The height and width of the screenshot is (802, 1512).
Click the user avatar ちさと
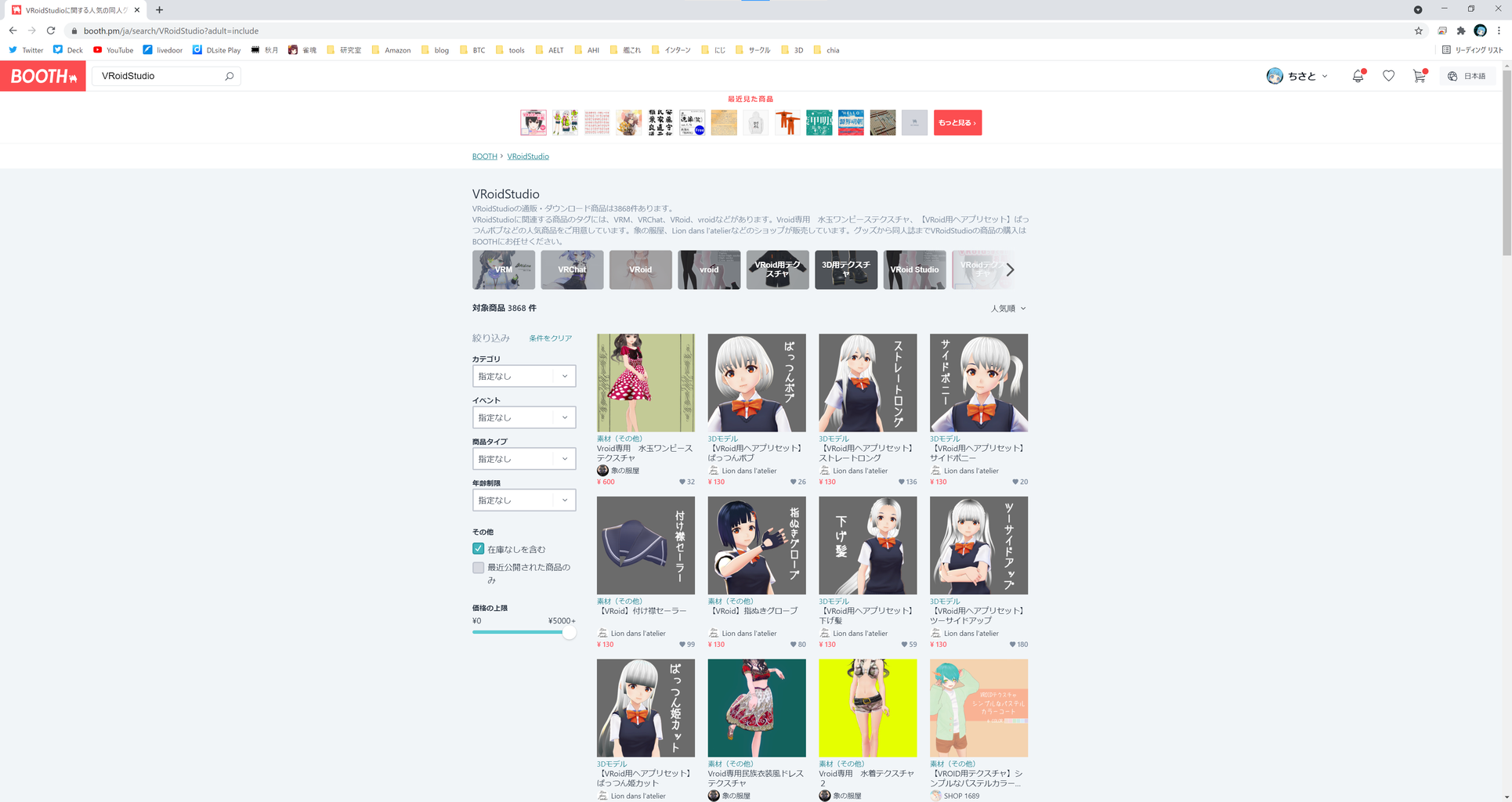point(1275,76)
